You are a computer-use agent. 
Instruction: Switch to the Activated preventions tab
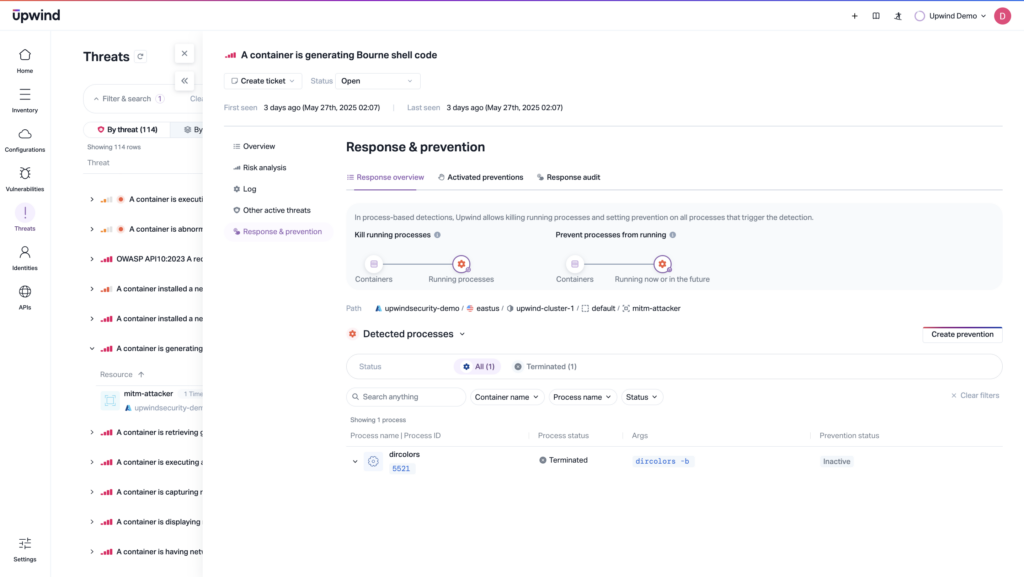pyautogui.click(x=481, y=178)
